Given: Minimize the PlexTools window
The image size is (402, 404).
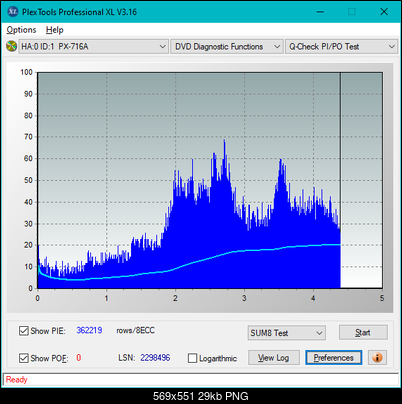Looking at the screenshot, I should (320, 12).
